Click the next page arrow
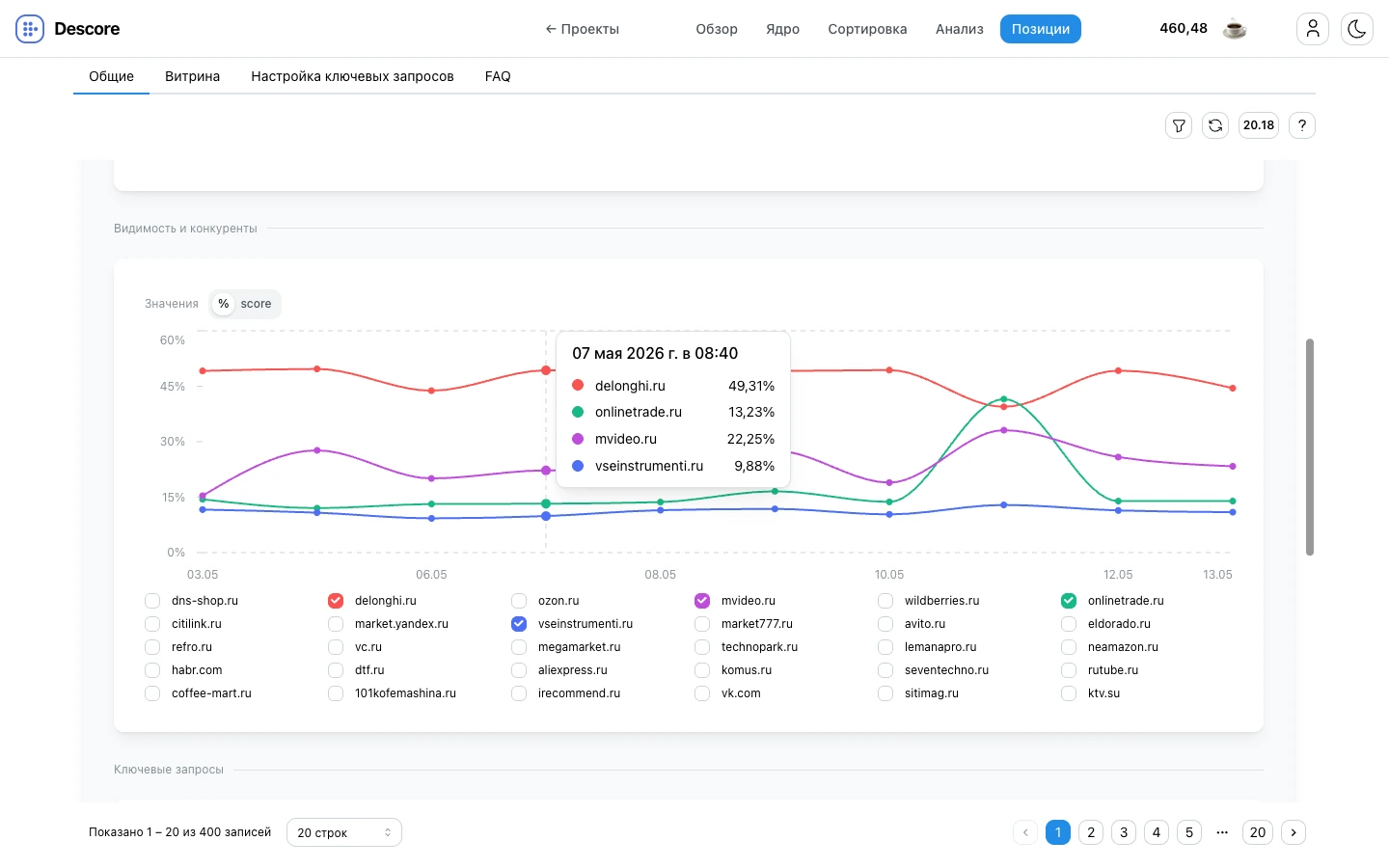The image size is (1389, 868). point(1294,832)
